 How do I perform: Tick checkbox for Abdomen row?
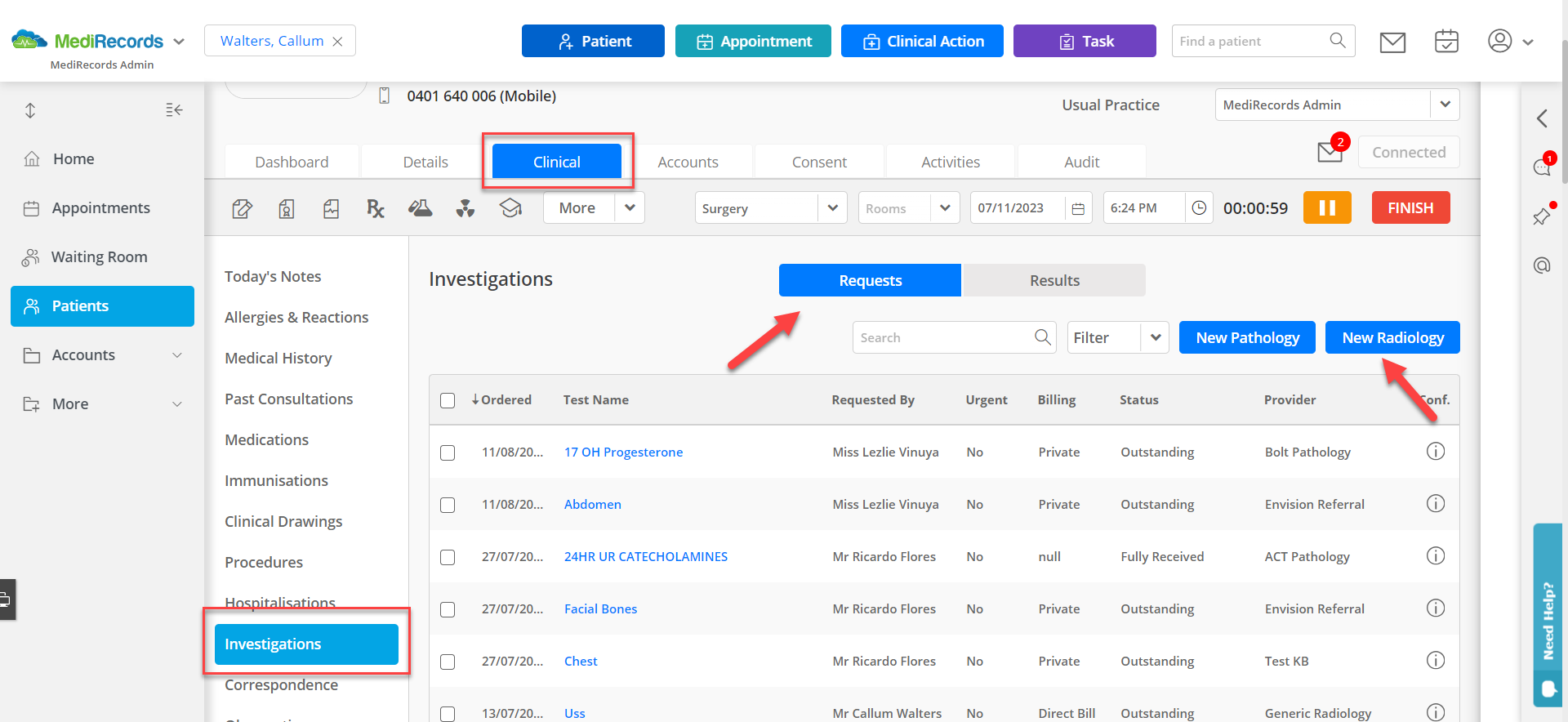coord(448,505)
